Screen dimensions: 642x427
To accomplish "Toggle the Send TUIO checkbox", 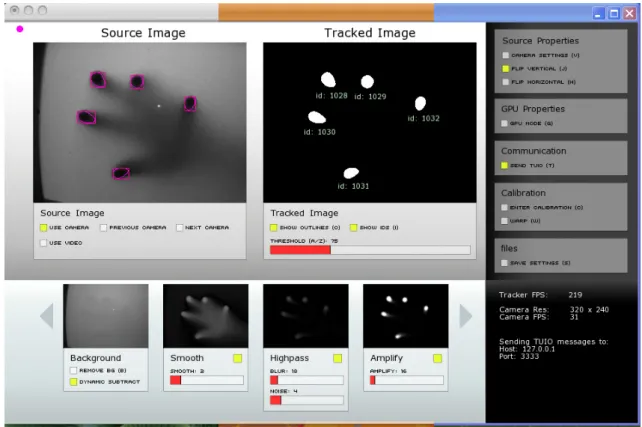I will [504, 165].
